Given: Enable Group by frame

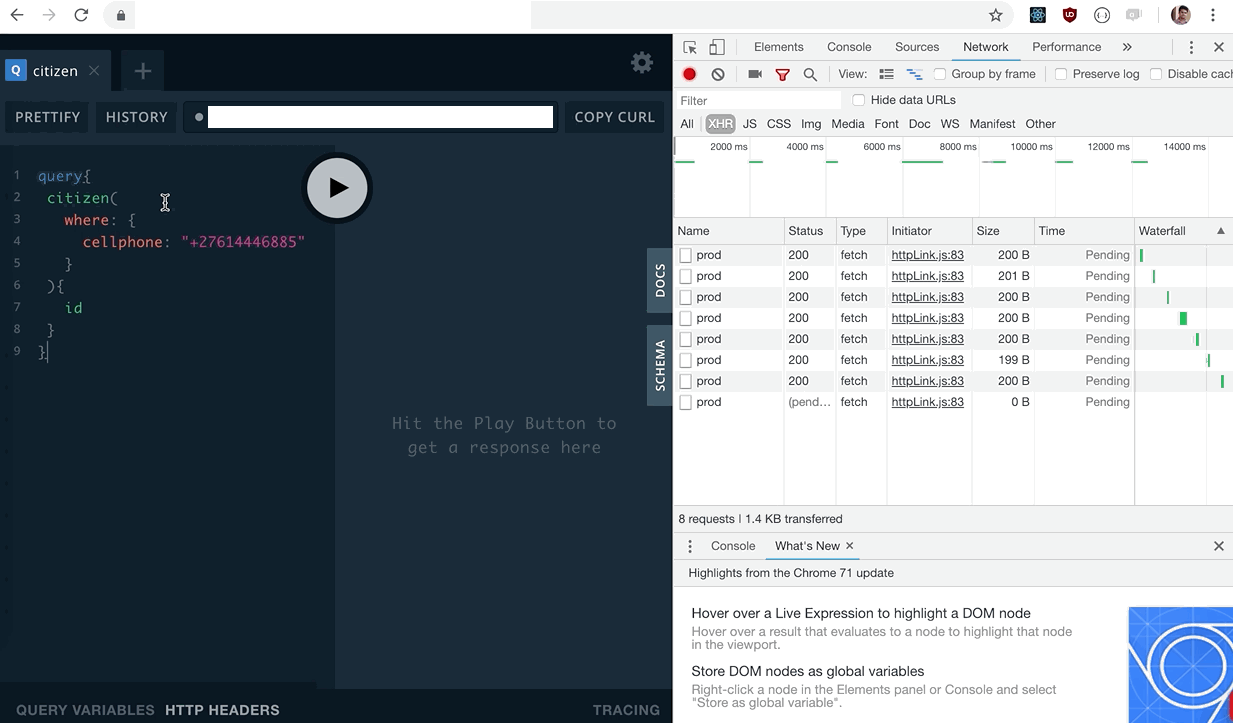Looking at the screenshot, I should 940,74.
